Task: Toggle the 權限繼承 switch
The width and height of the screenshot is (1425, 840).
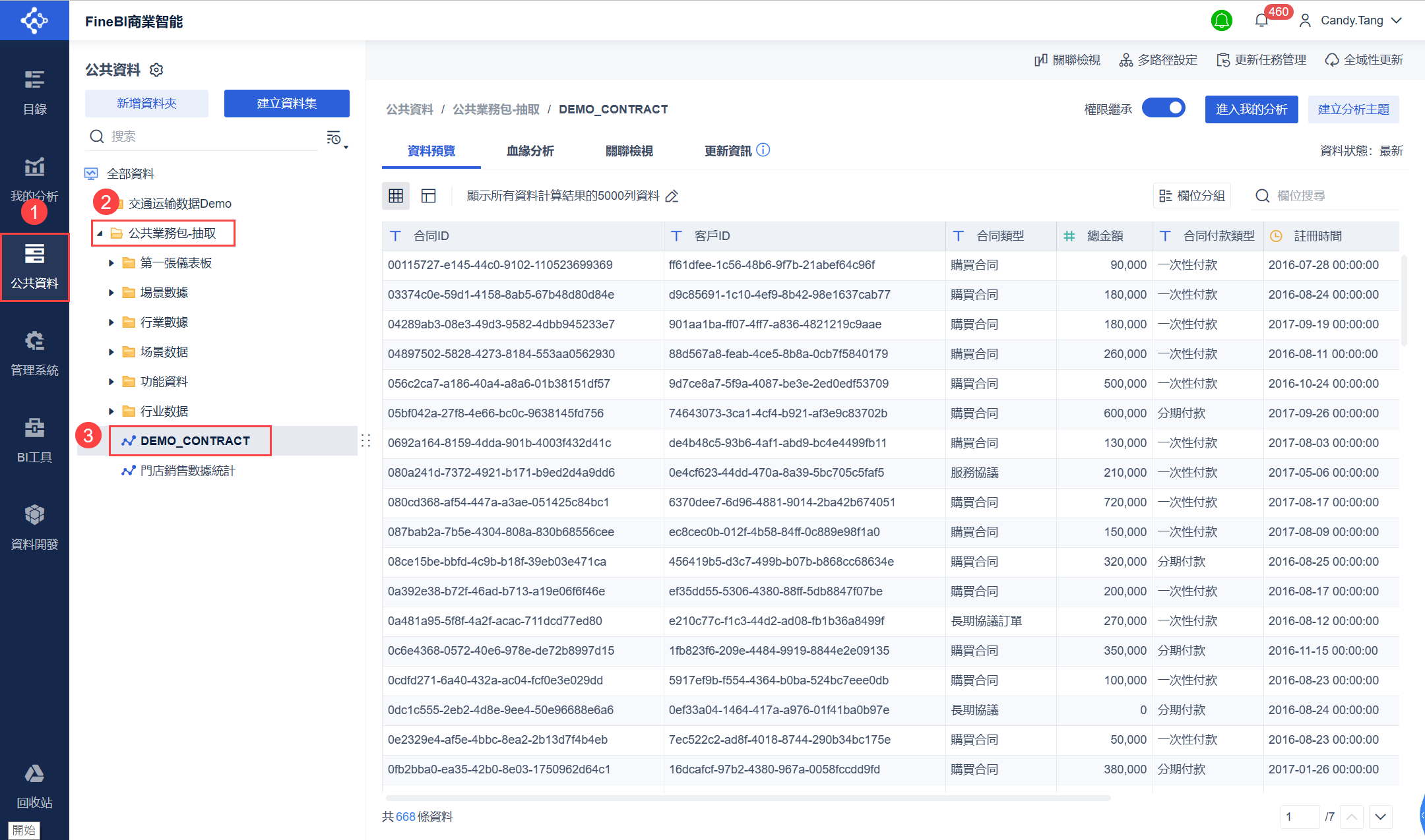Action: click(x=1164, y=108)
